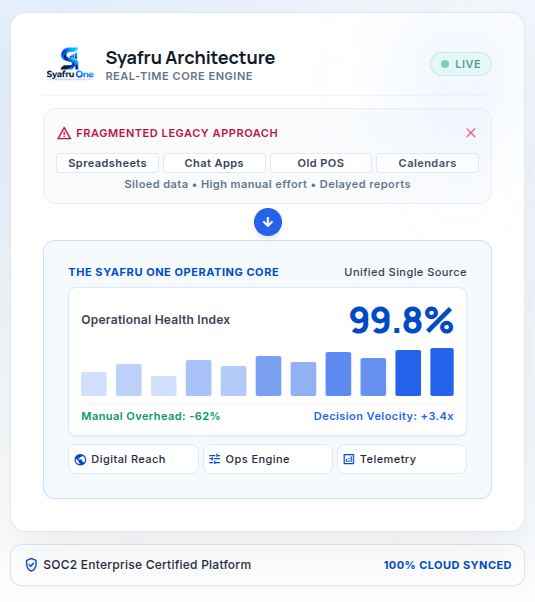Click the FRAGMENTED LEGACY APPROACH label
The width and height of the screenshot is (535, 602).
point(177,133)
